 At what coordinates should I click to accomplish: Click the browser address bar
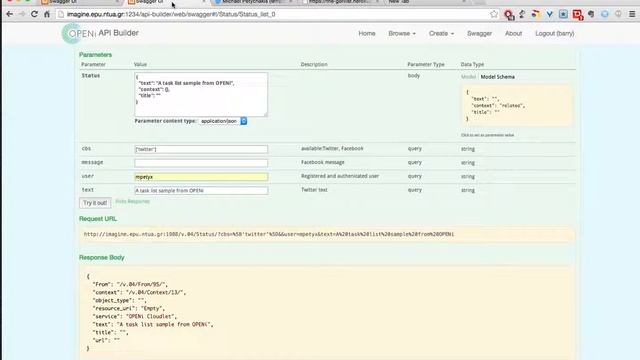(273, 14)
